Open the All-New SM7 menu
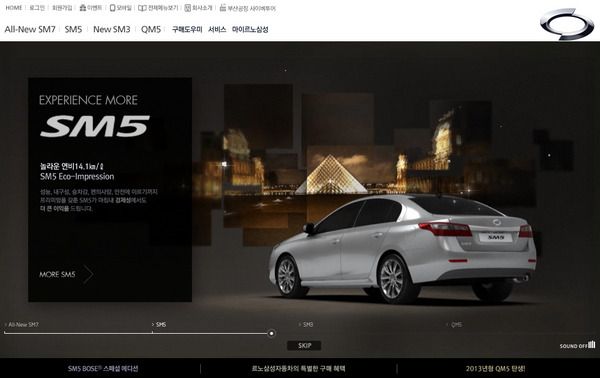This screenshot has height=378, width=600. click(x=30, y=29)
